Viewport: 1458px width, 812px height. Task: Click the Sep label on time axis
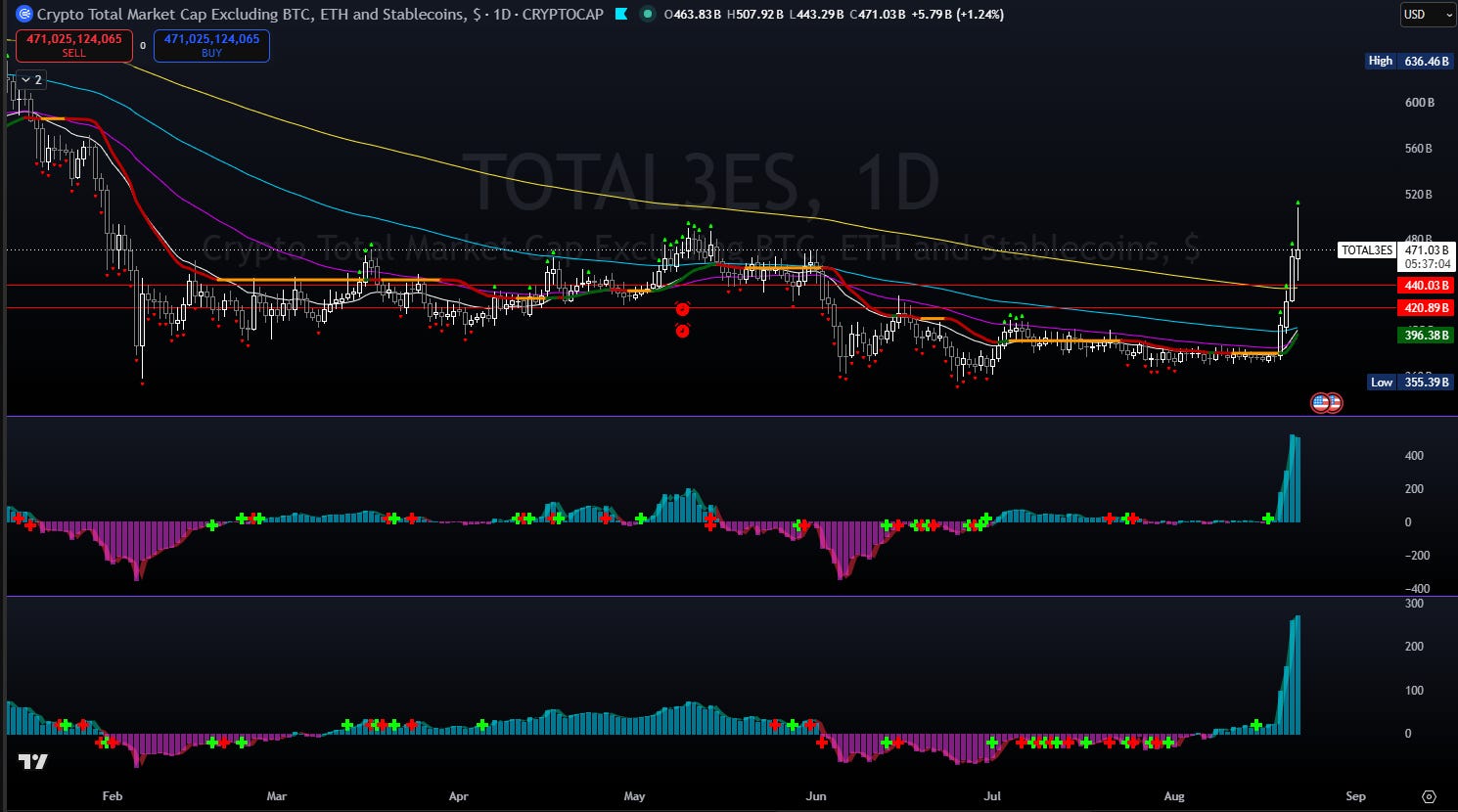(x=1355, y=796)
